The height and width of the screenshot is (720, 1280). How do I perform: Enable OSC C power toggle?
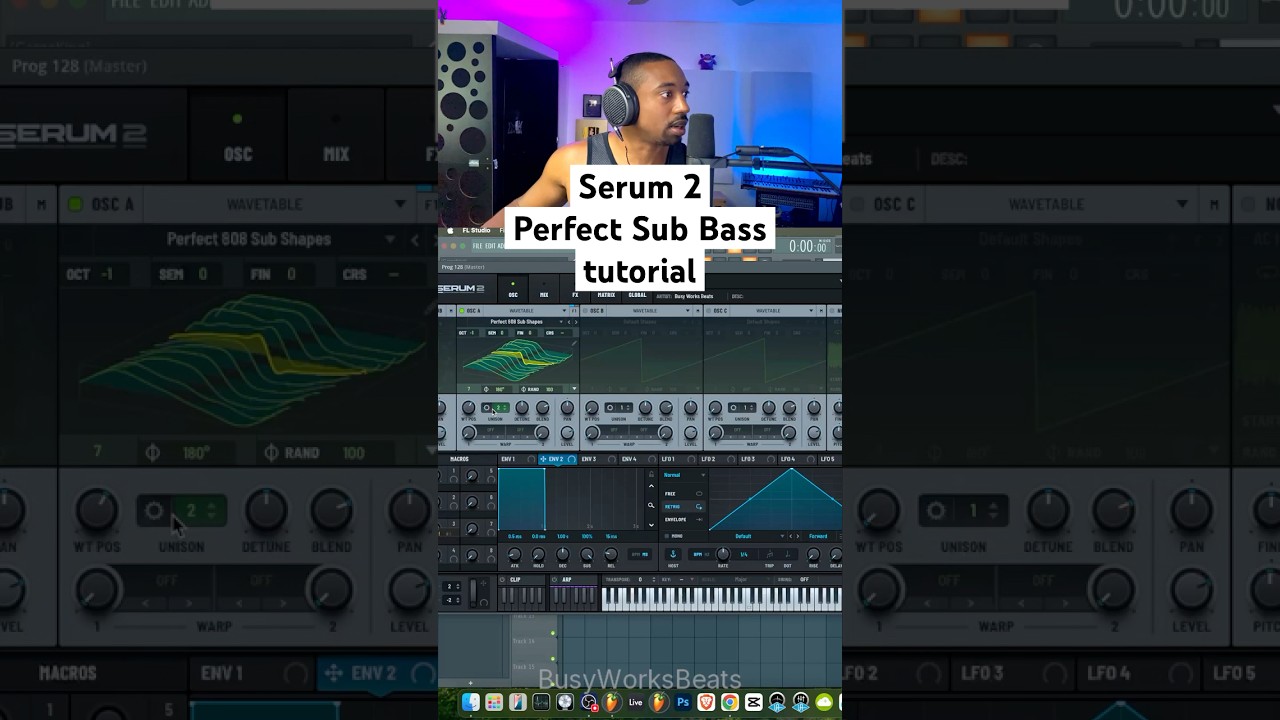(x=708, y=311)
